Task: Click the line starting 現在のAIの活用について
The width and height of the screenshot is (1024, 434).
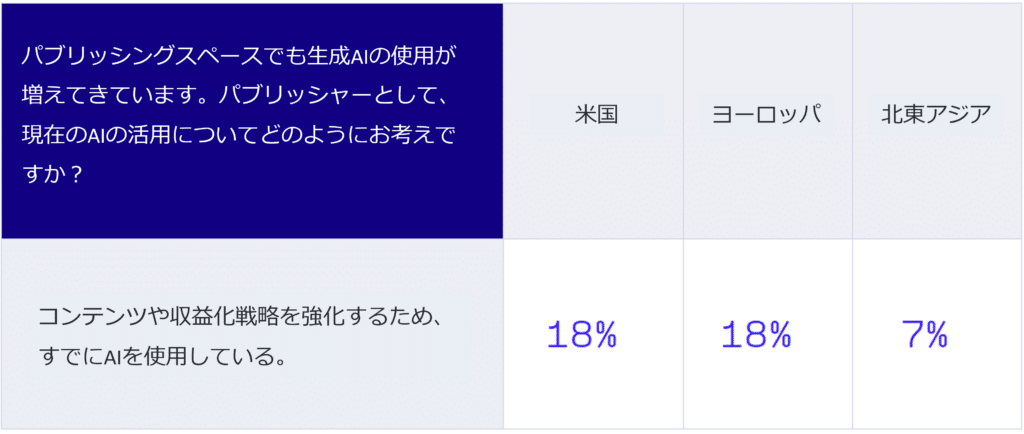Action: (238, 136)
